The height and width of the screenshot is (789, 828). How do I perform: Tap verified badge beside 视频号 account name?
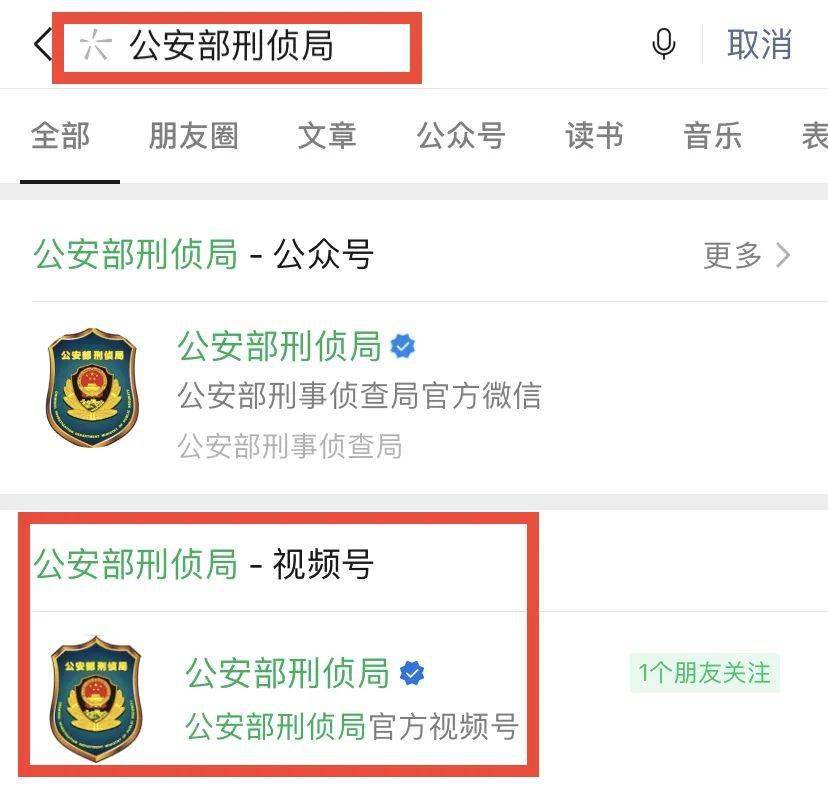(411, 673)
